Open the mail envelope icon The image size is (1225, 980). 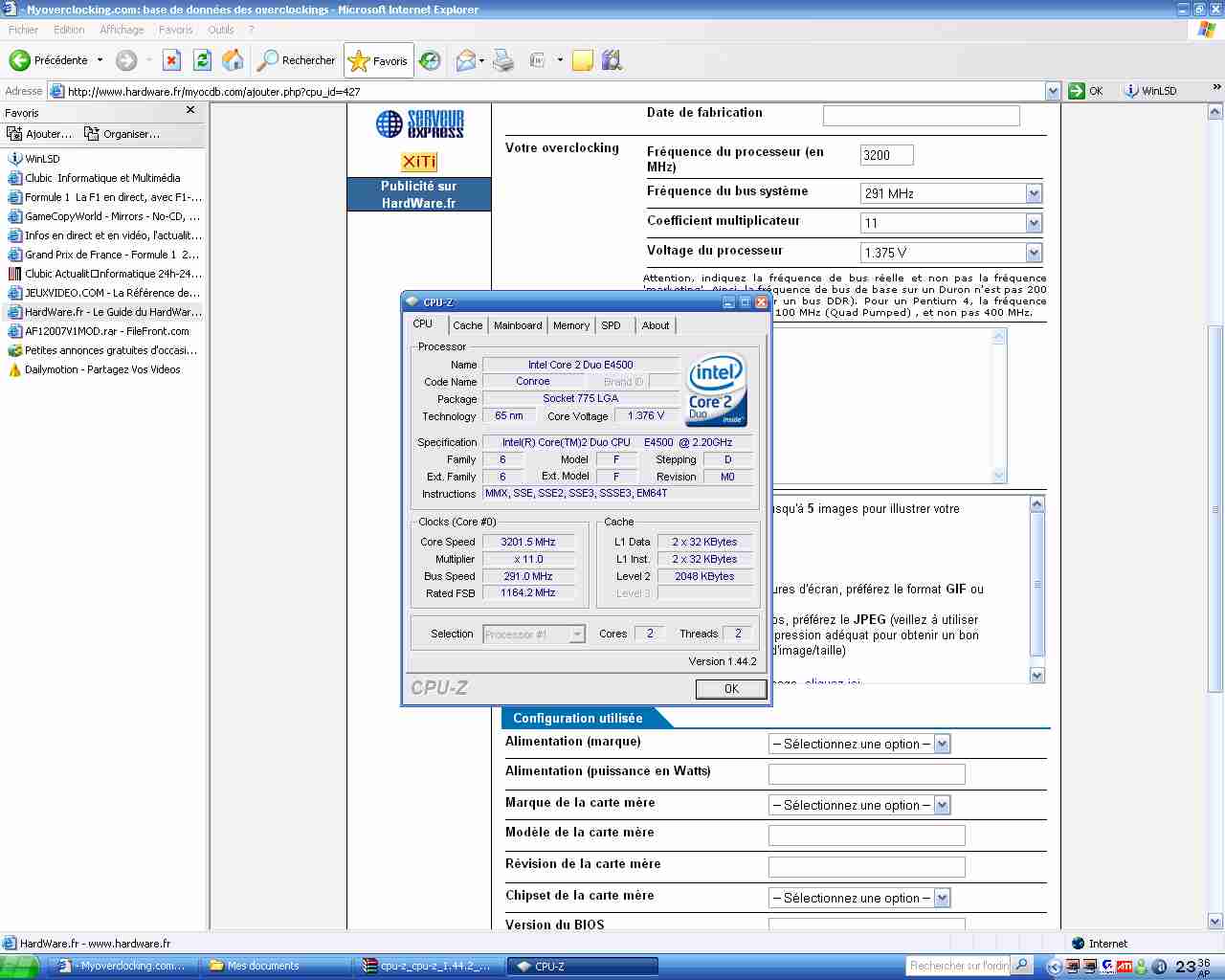point(465,60)
